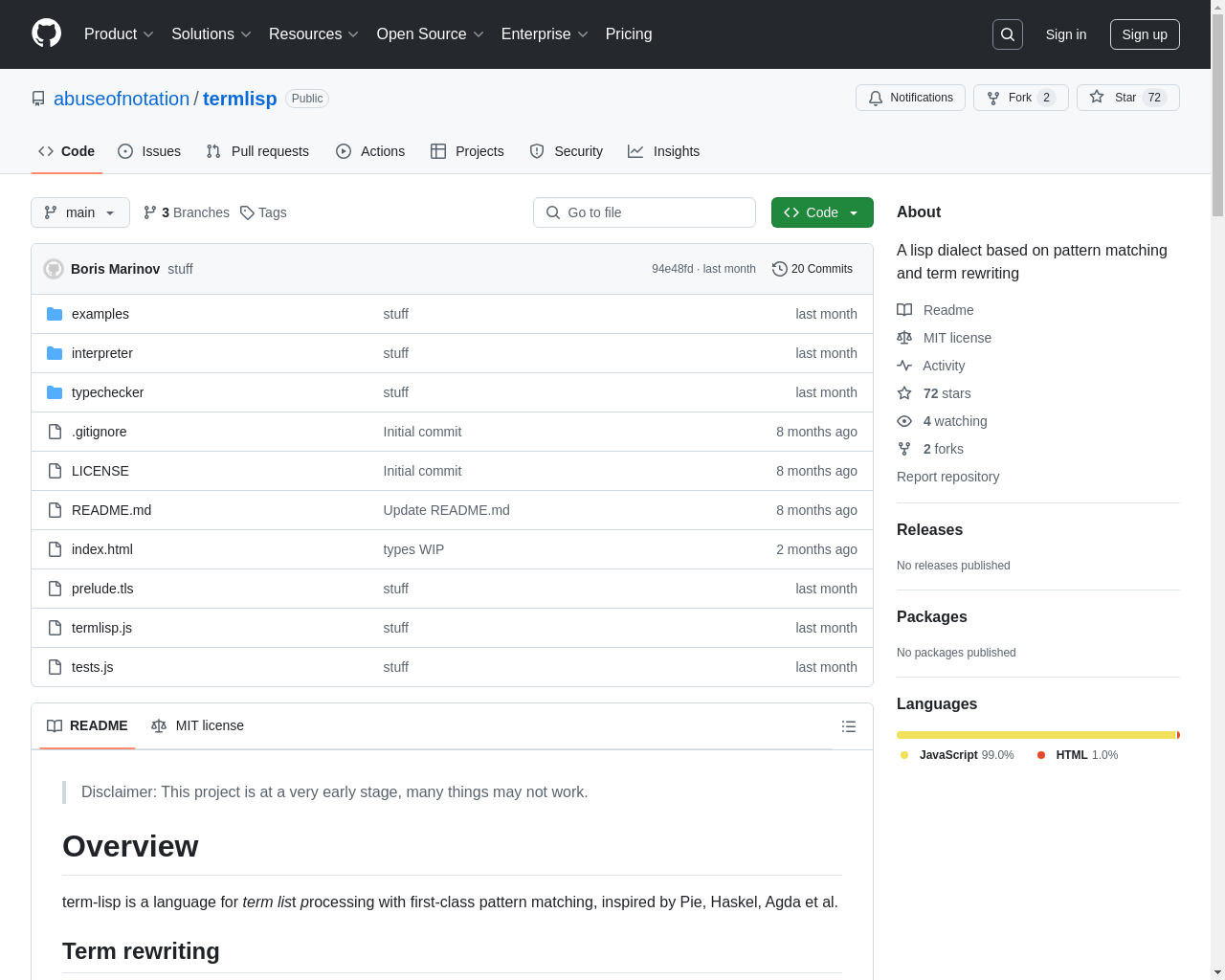The image size is (1225, 980).
Task: Open the README.md file
Action: tap(111, 510)
